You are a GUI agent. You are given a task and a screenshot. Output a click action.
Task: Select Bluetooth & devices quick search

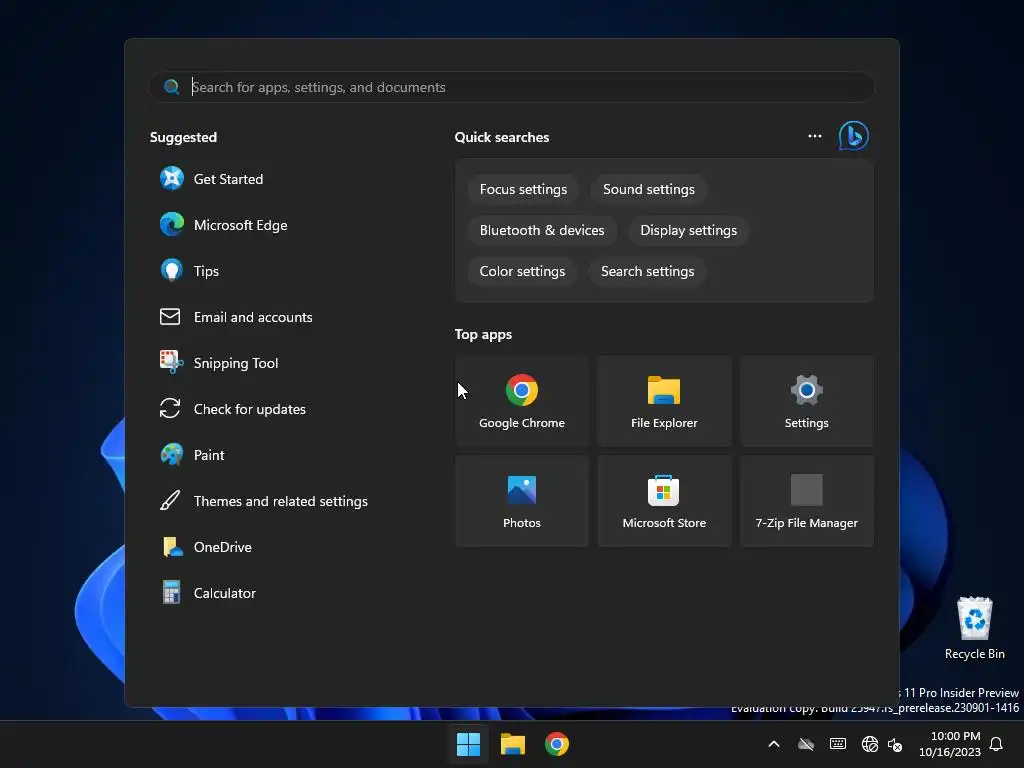click(x=542, y=231)
